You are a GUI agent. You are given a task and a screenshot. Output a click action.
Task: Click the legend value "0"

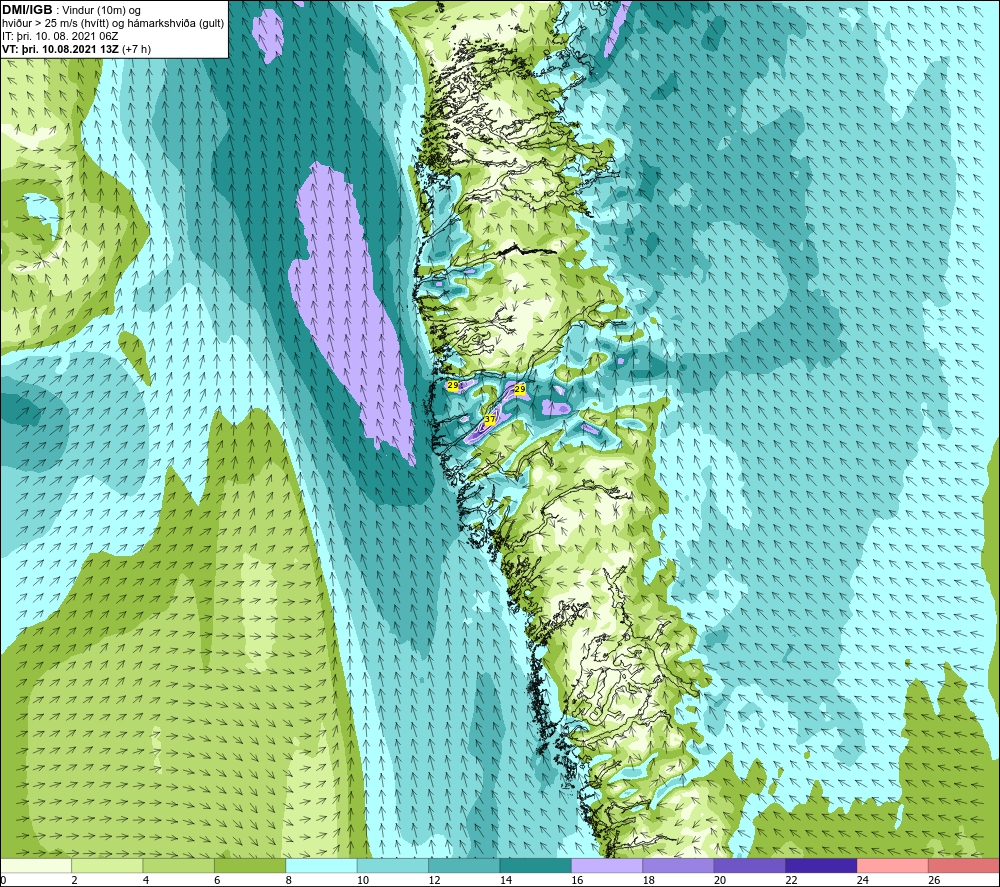pos(3,880)
